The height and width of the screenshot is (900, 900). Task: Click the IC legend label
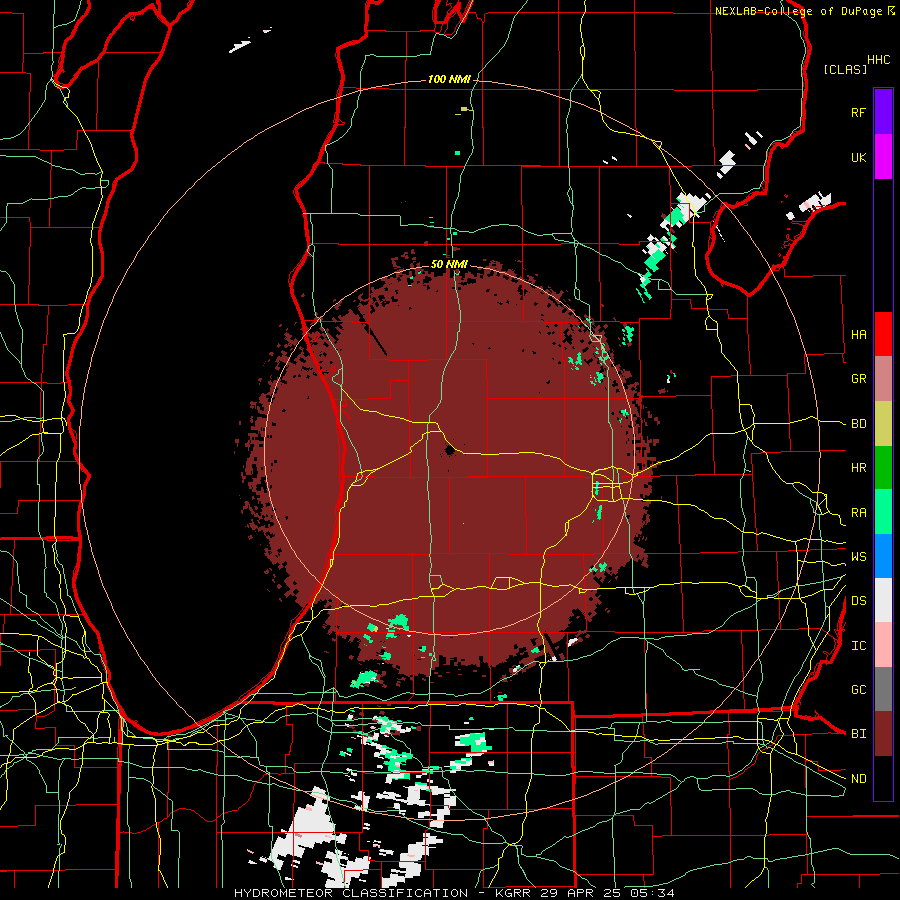point(858,646)
